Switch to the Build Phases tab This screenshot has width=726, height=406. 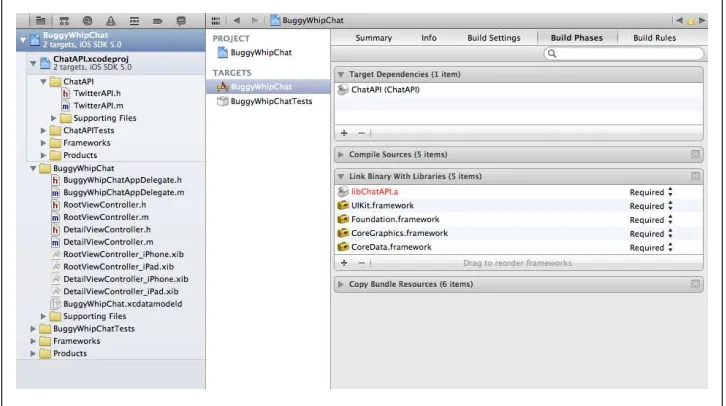[x=577, y=38]
